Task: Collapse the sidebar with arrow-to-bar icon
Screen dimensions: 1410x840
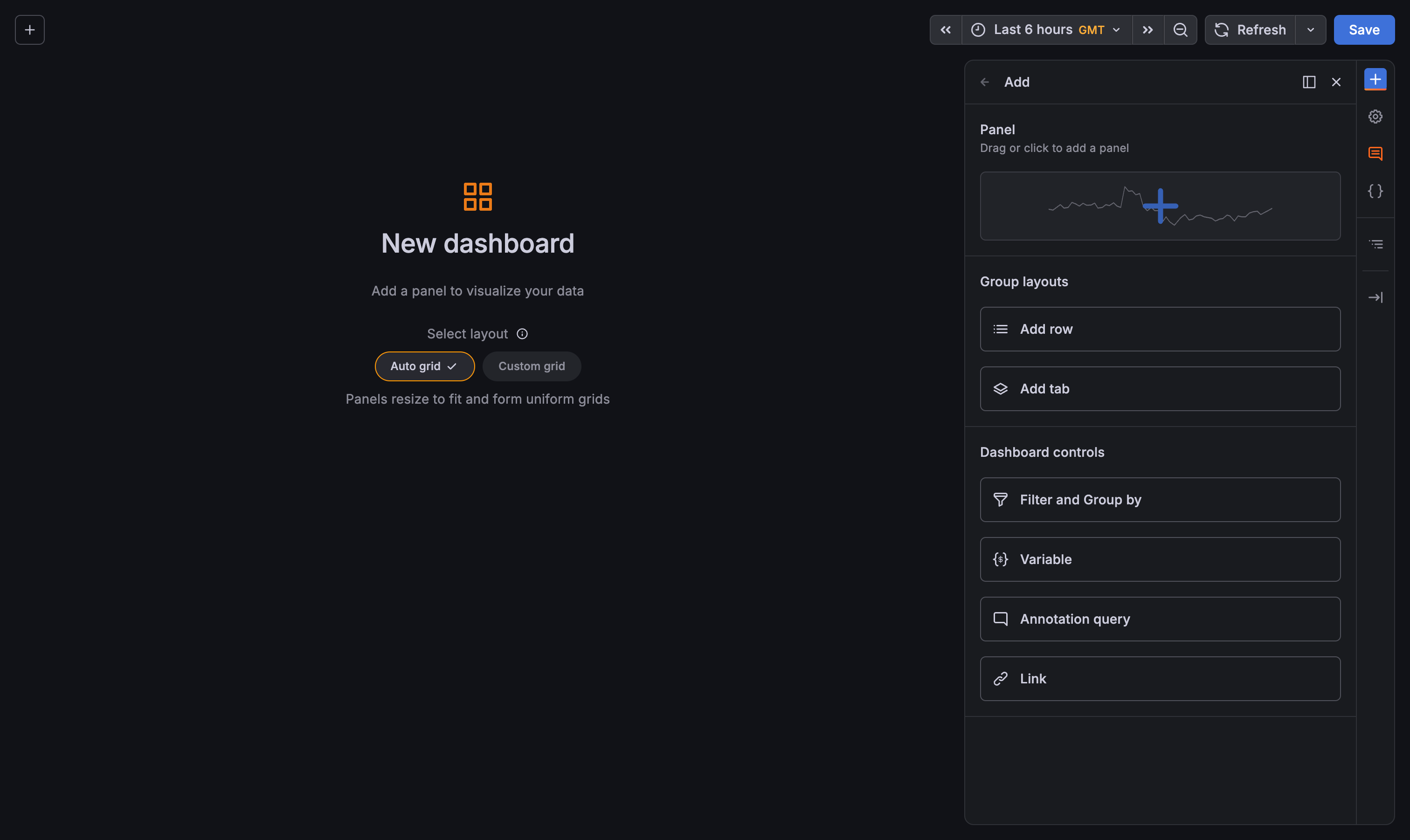Action: point(1375,297)
